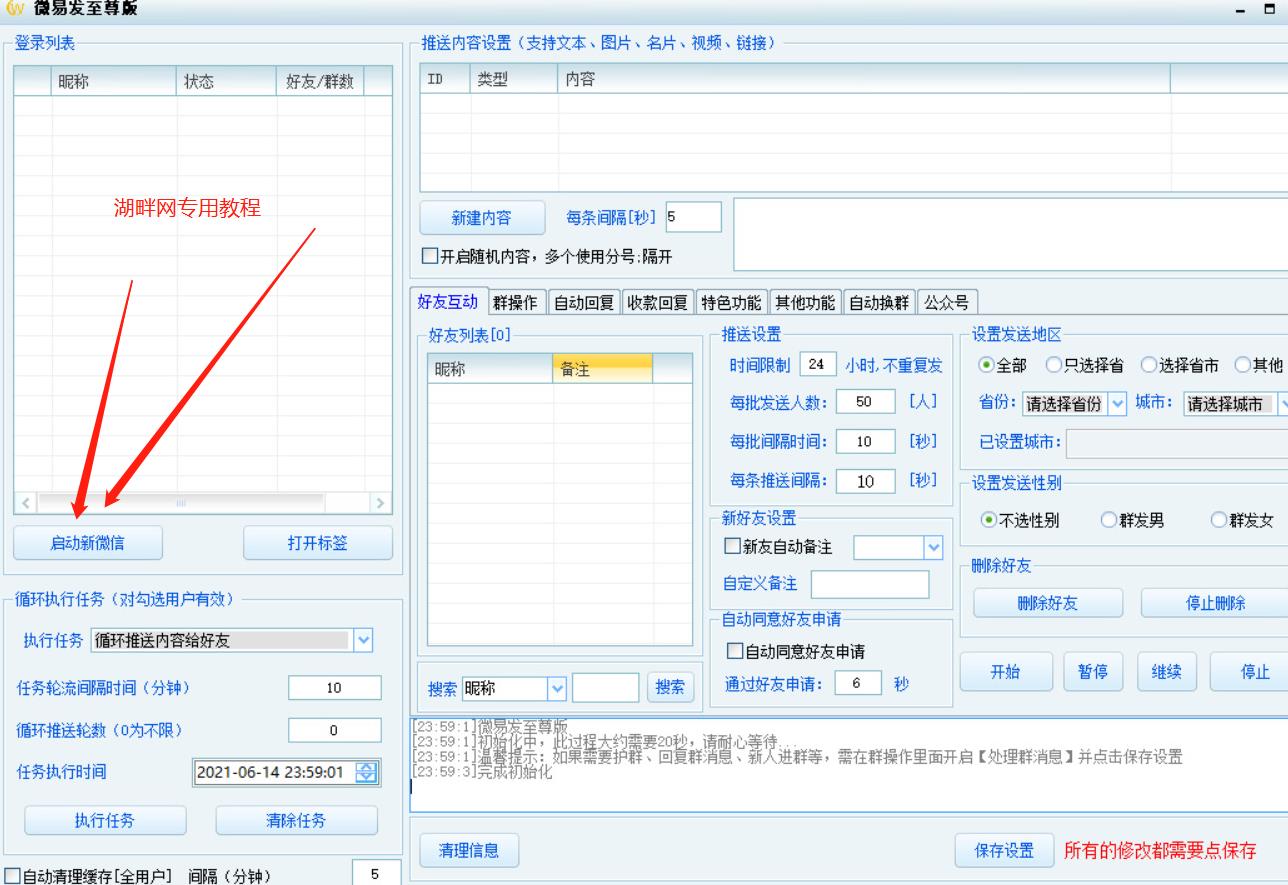This screenshot has width=1288, height=885.
Task: Click the 继续 button
Action: tap(1167, 672)
